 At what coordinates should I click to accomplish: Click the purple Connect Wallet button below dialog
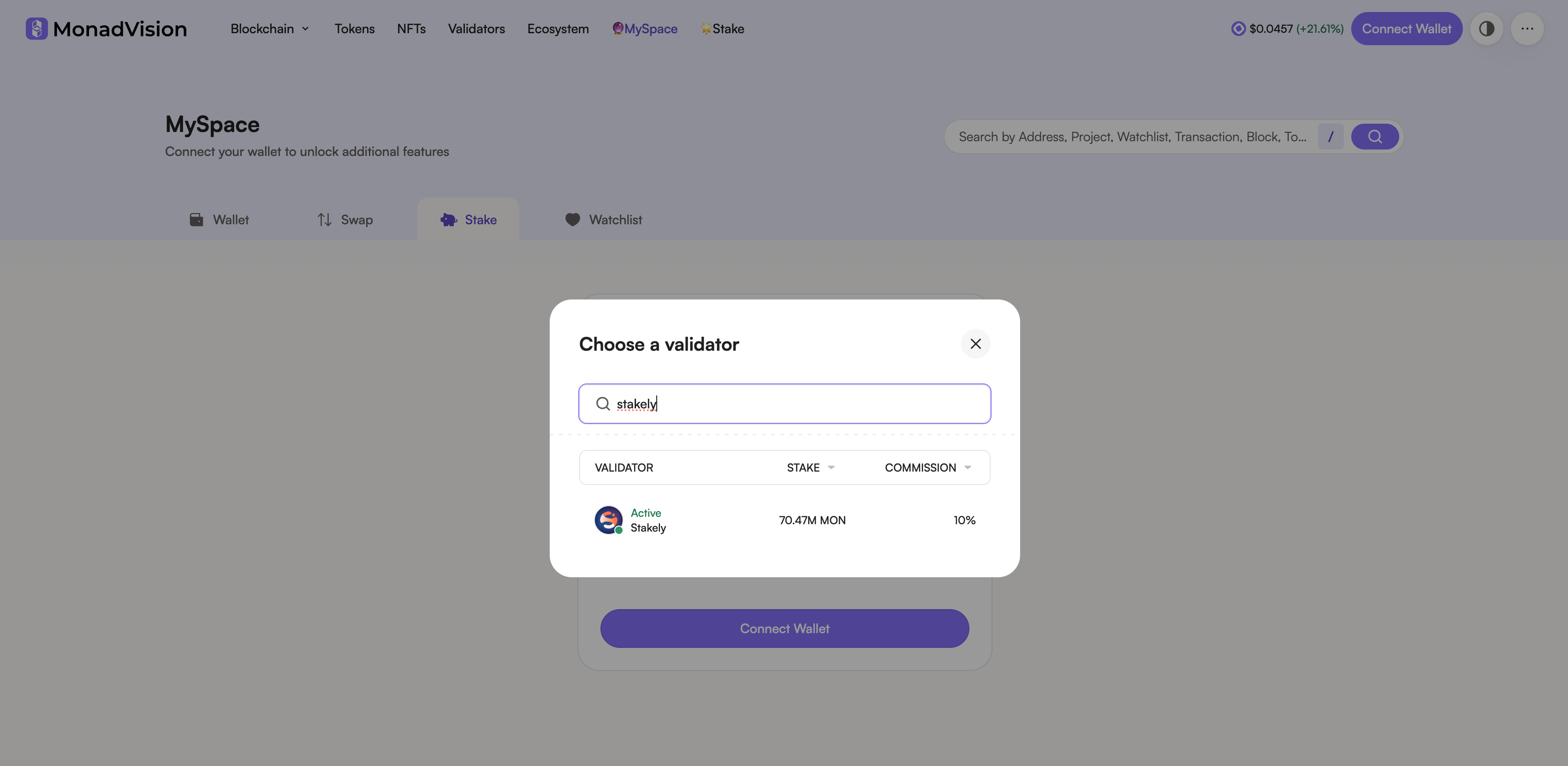point(784,628)
